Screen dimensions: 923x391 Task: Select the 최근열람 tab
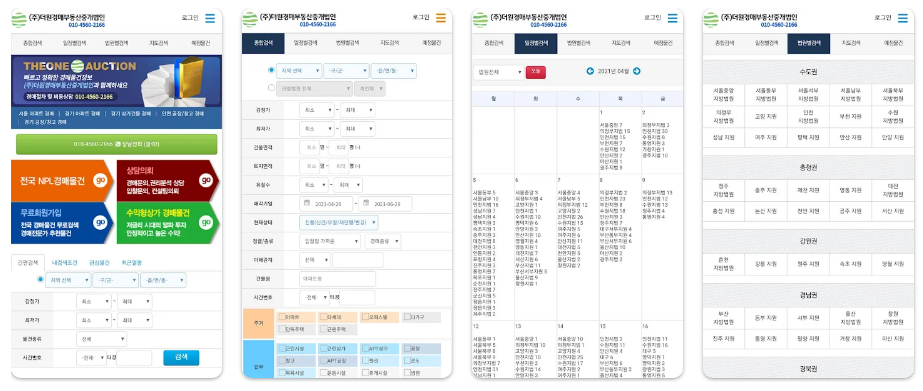pyautogui.click(x=132, y=263)
